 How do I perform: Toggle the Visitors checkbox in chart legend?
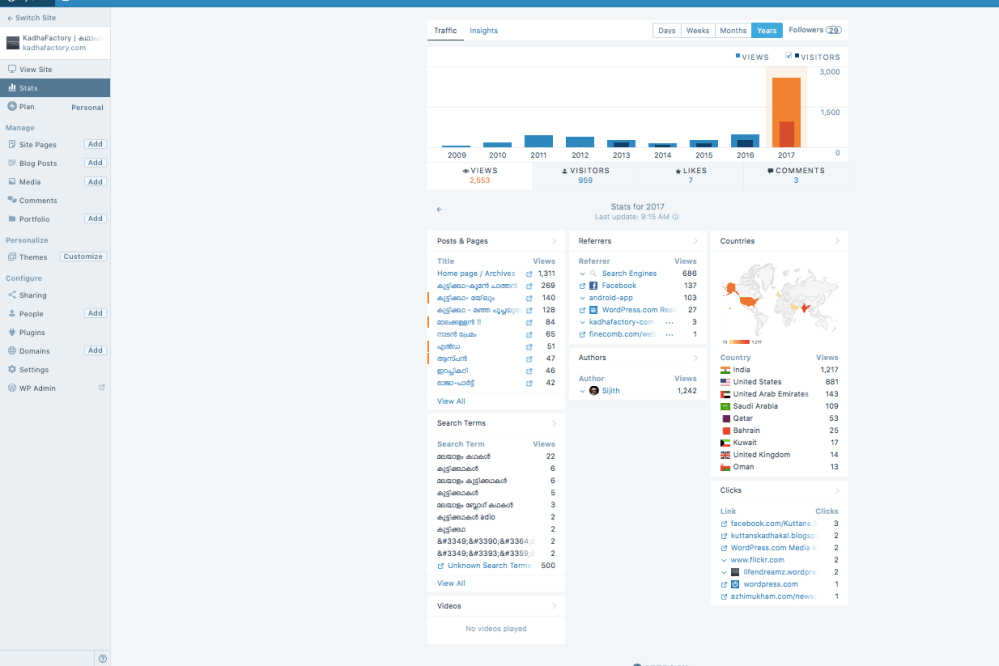789,57
